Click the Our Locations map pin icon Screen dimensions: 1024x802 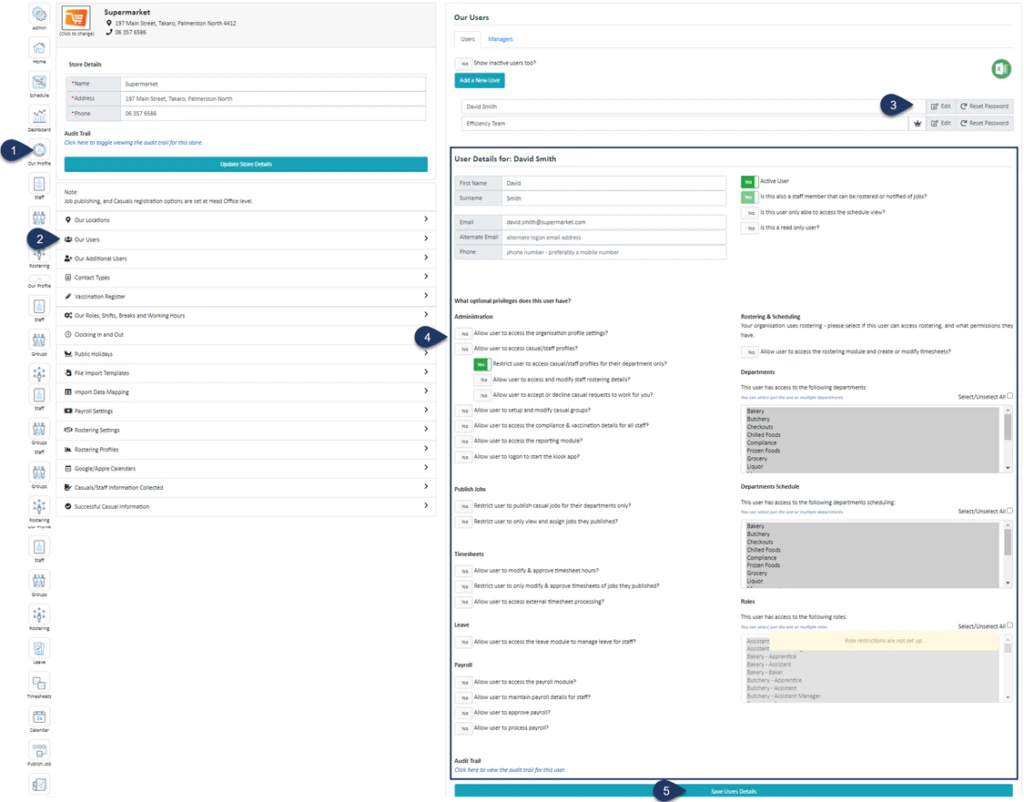coord(68,220)
